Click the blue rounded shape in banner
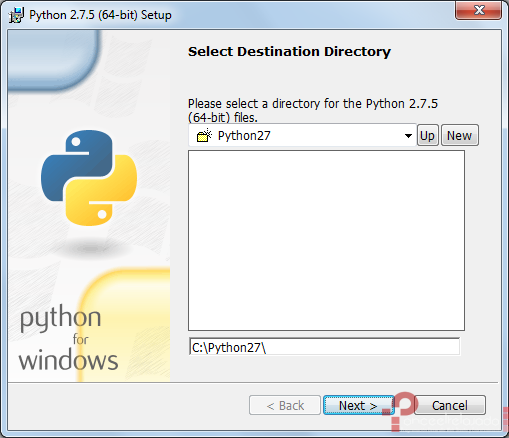Screen dimensions: 509x438 (x=53, y=60)
